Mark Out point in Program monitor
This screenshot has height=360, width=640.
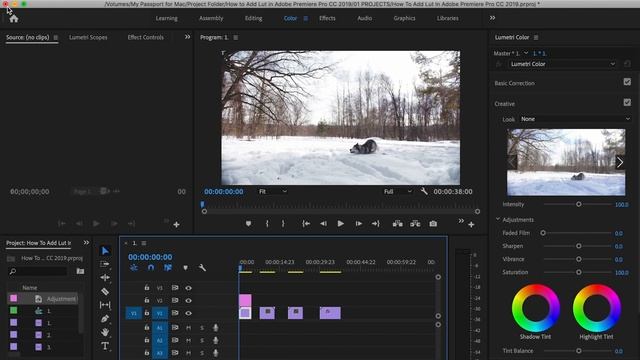[283, 224]
